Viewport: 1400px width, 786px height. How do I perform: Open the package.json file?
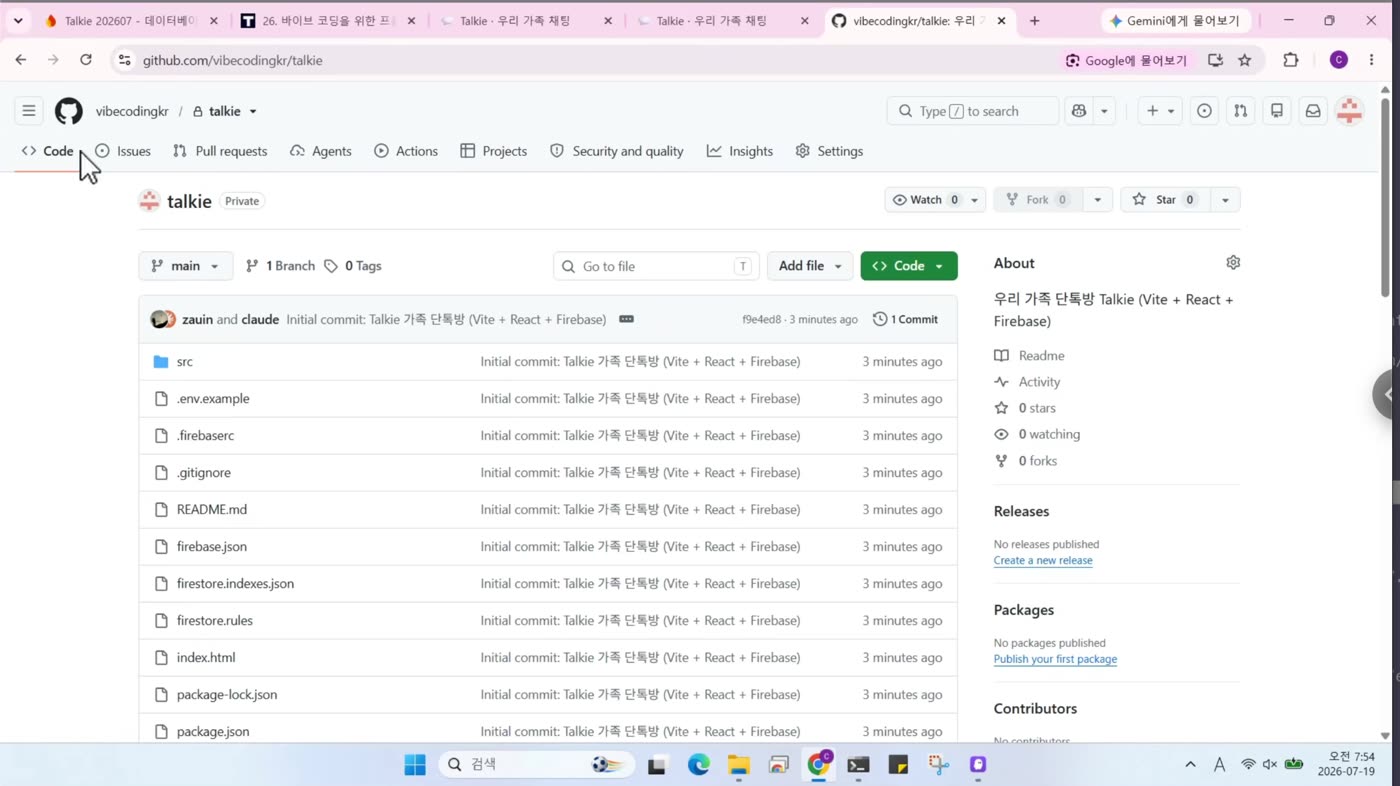click(x=213, y=732)
